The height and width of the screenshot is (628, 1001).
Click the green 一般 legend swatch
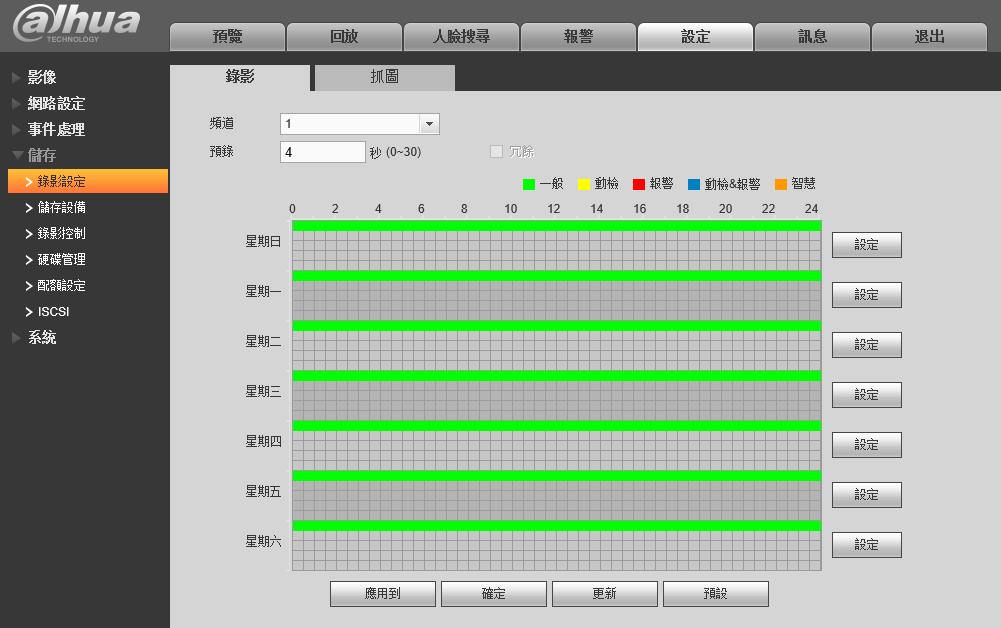(x=529, y=184)
